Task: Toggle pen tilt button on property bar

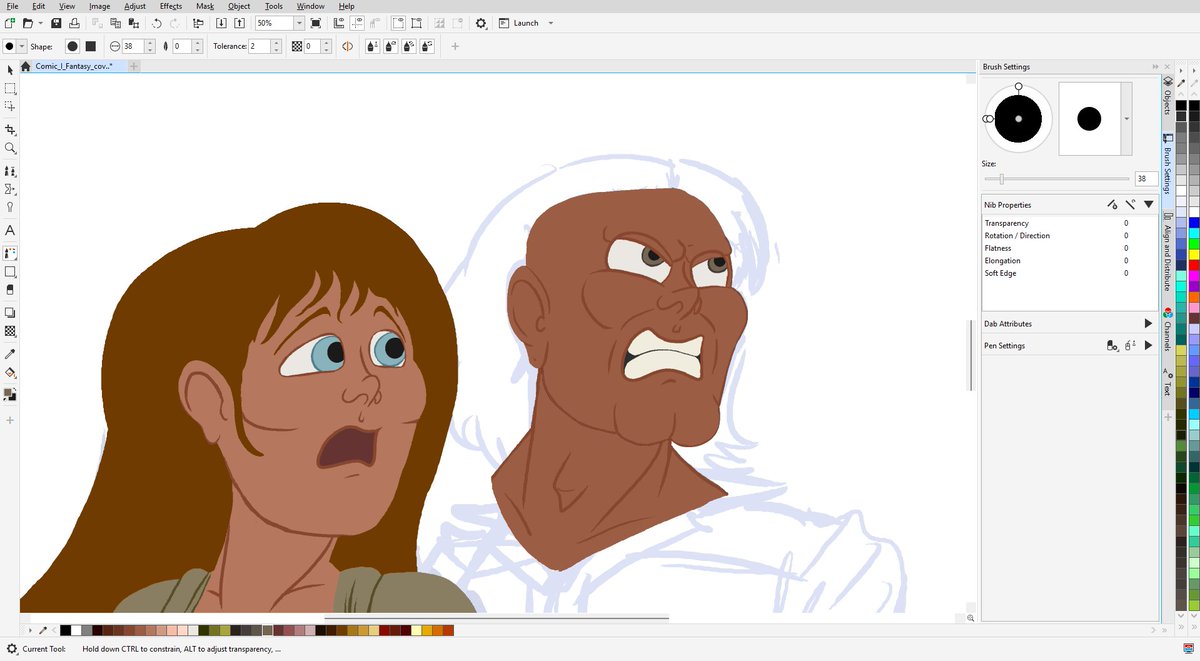Action: [x=410, y=46]
